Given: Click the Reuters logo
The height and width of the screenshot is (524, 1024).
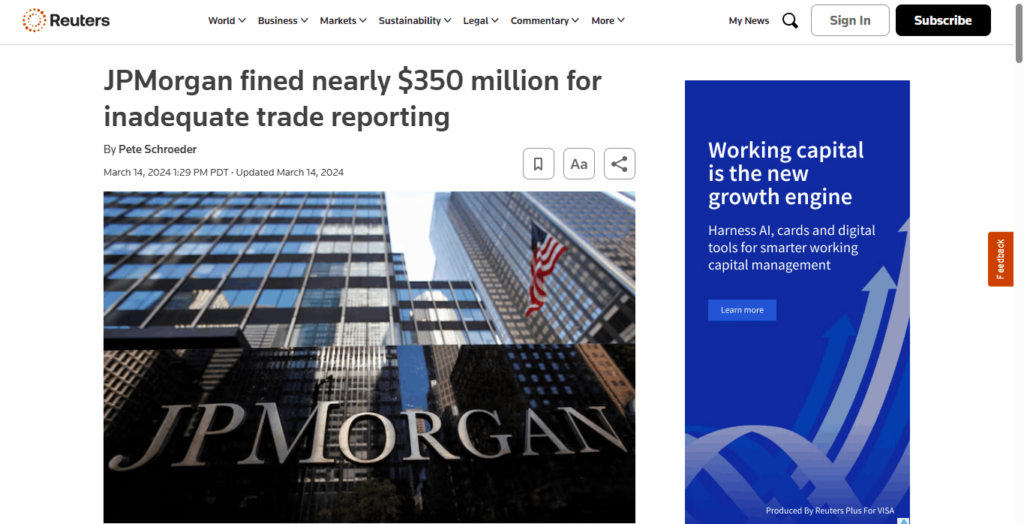Looking at the screenshot, I should (66, 20).
